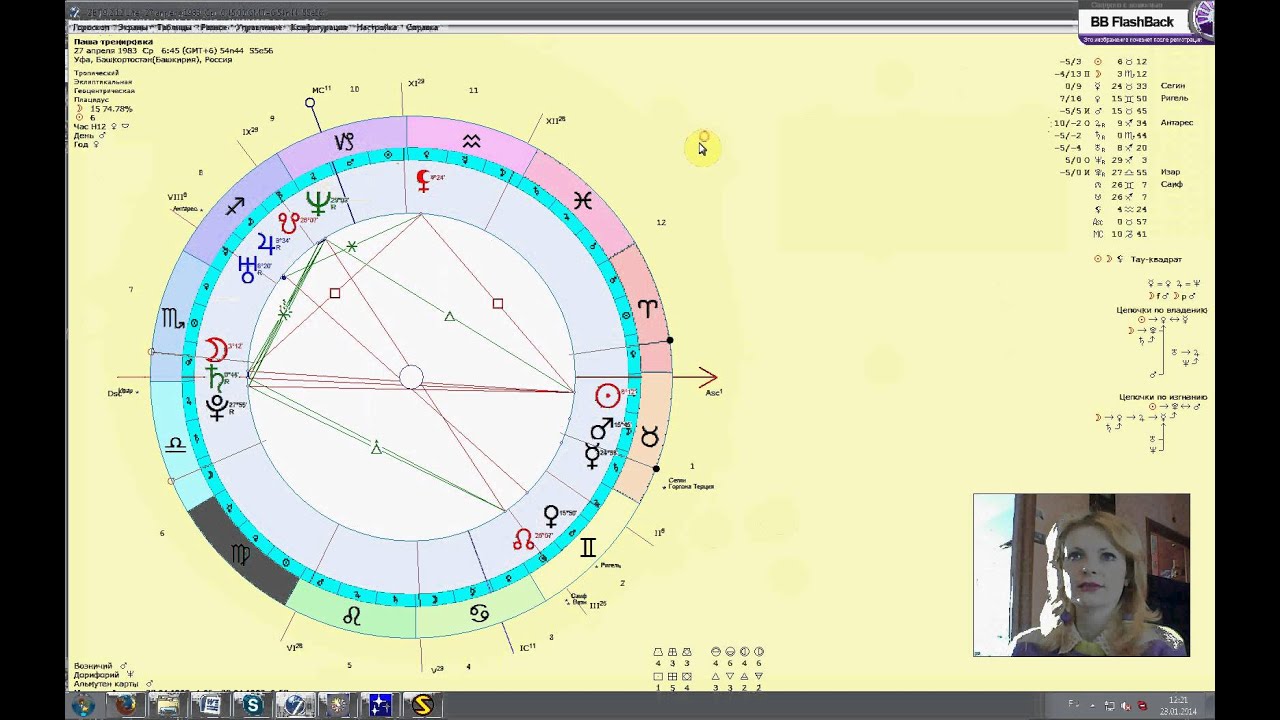Screen dimensions: 1280x720
Task: Click the red South Node glyph near Neptune
Action: [288, 222]
